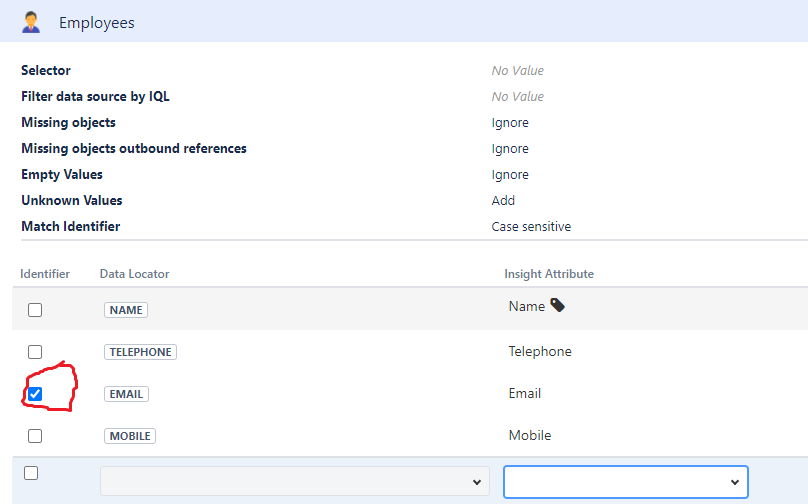Click the Employees heading title
This screenshot has height=504, width=808.
click(x=97, y=23)
